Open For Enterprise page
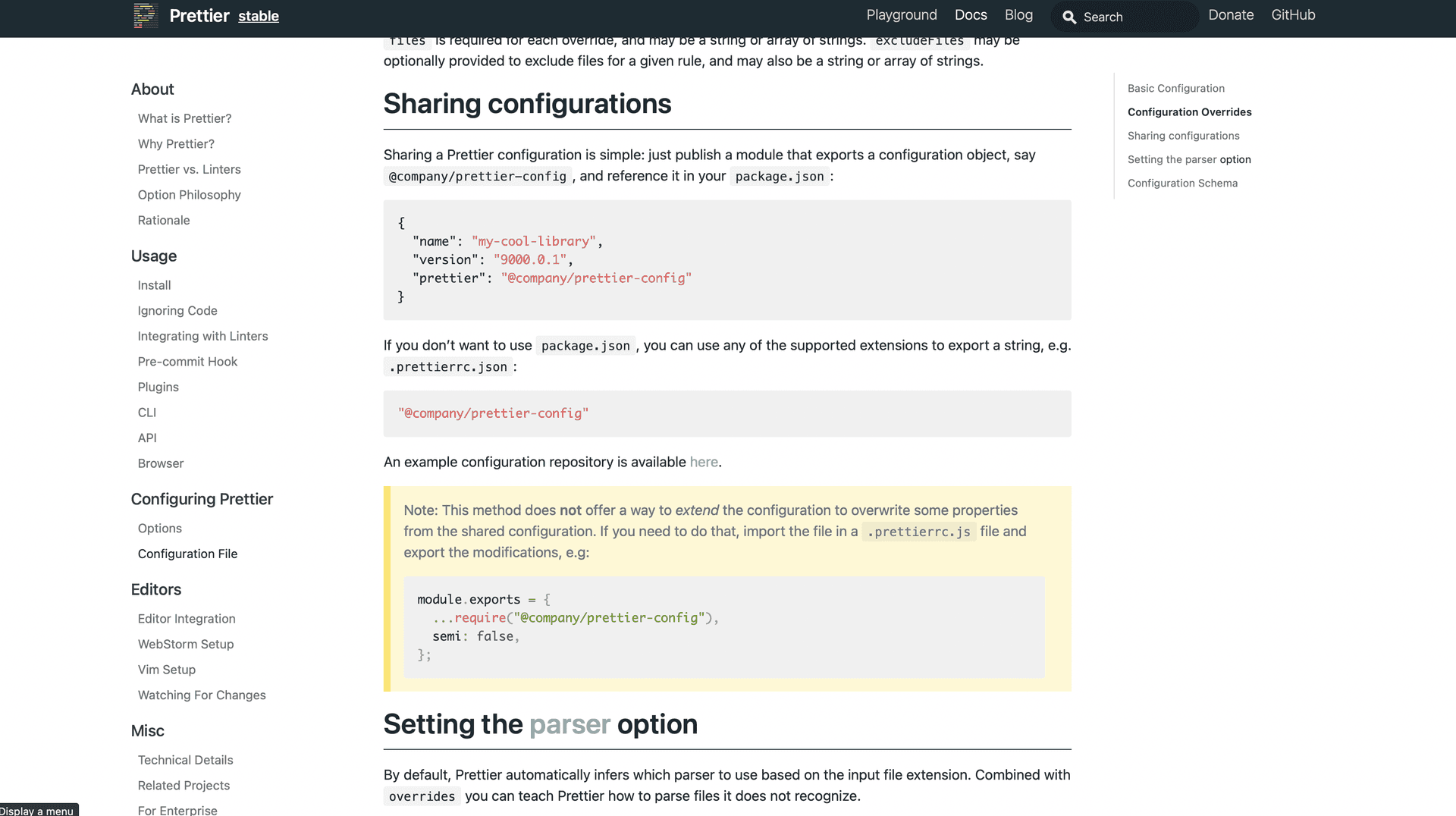The width and height of the screenshot is (1456, 816). 177,810
